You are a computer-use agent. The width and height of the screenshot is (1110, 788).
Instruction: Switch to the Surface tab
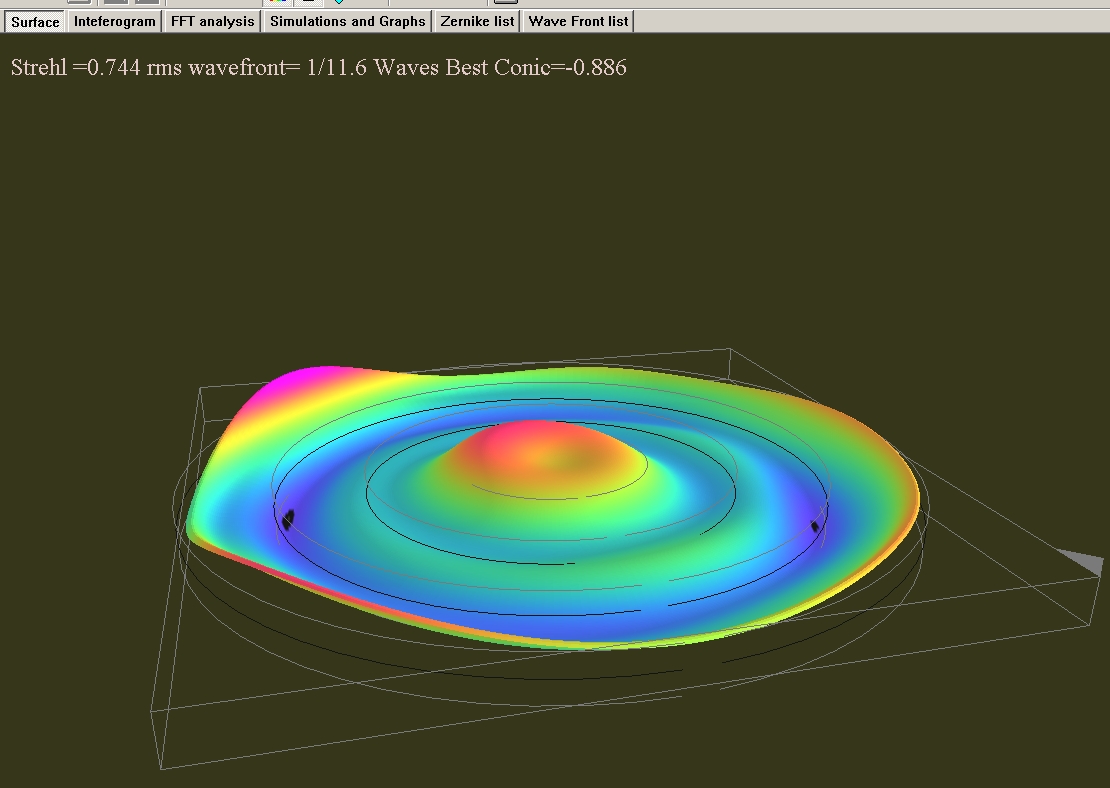(x=35, y=22)
